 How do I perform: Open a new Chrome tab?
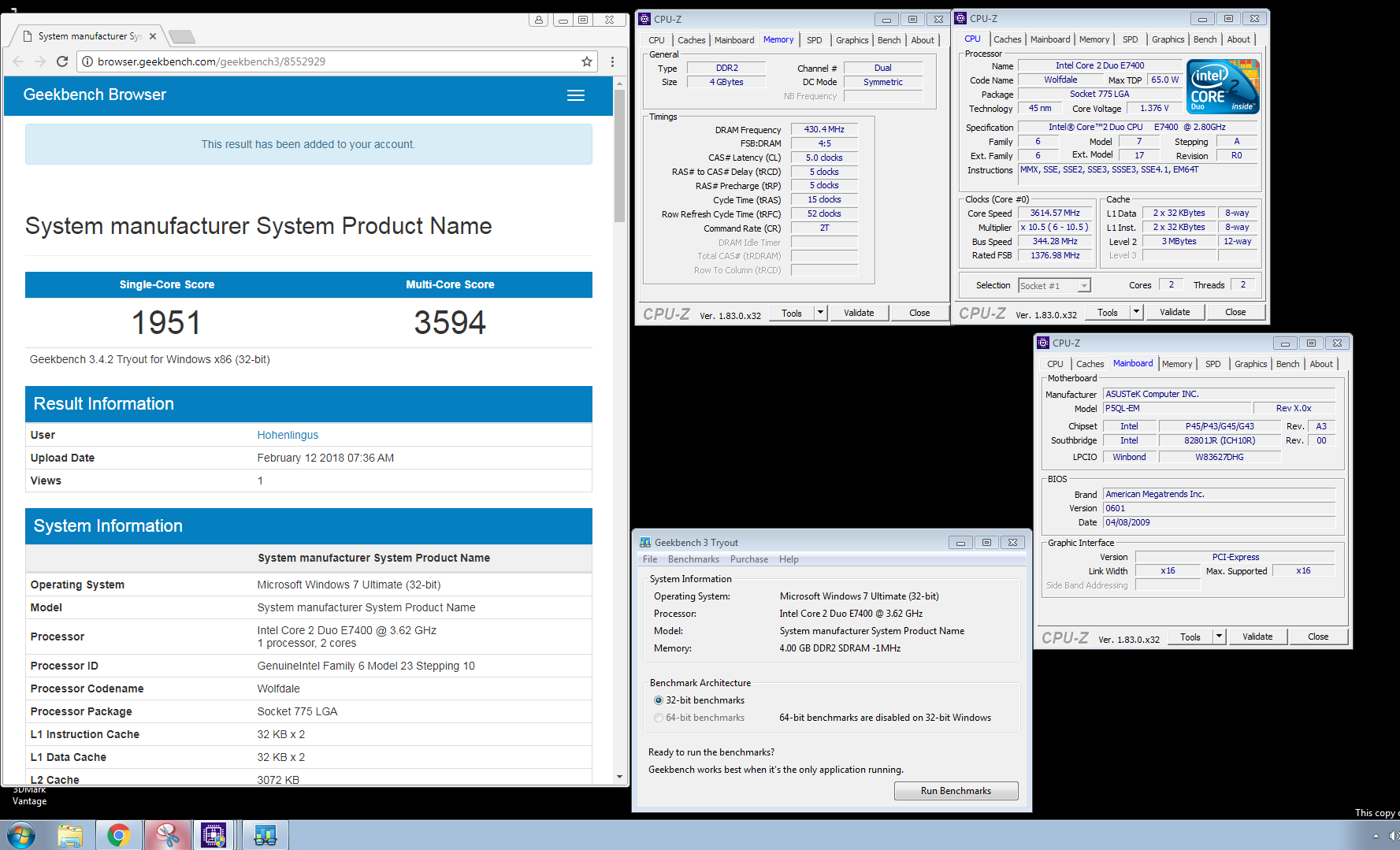coord(181,36)
